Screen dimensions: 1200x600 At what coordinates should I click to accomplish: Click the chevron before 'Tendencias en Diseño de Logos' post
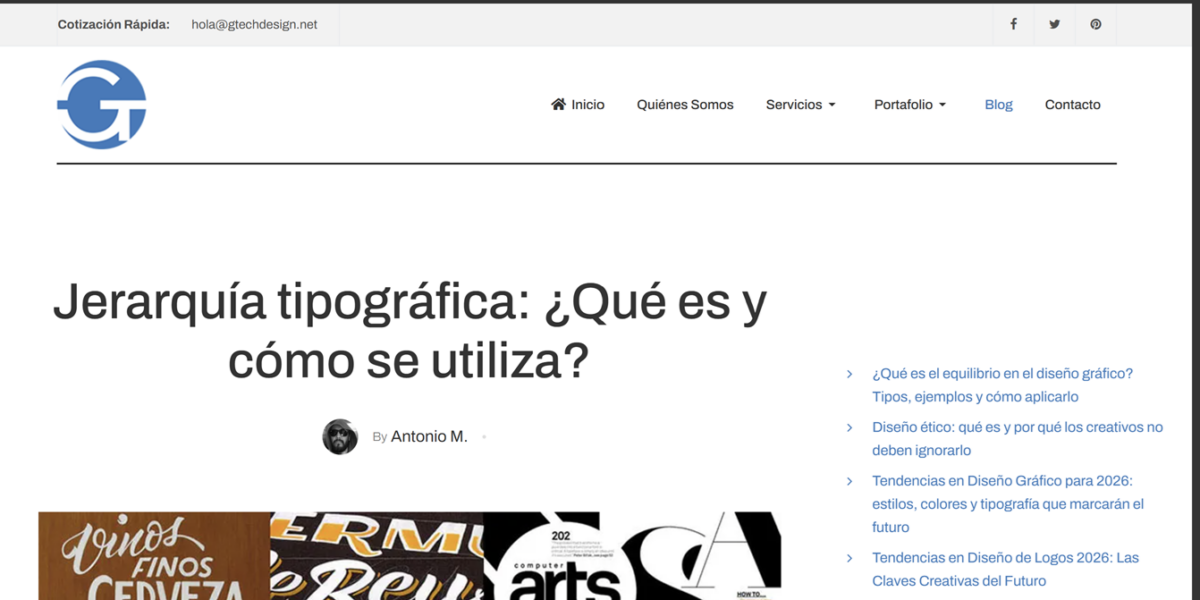click(x=850, y=558)
